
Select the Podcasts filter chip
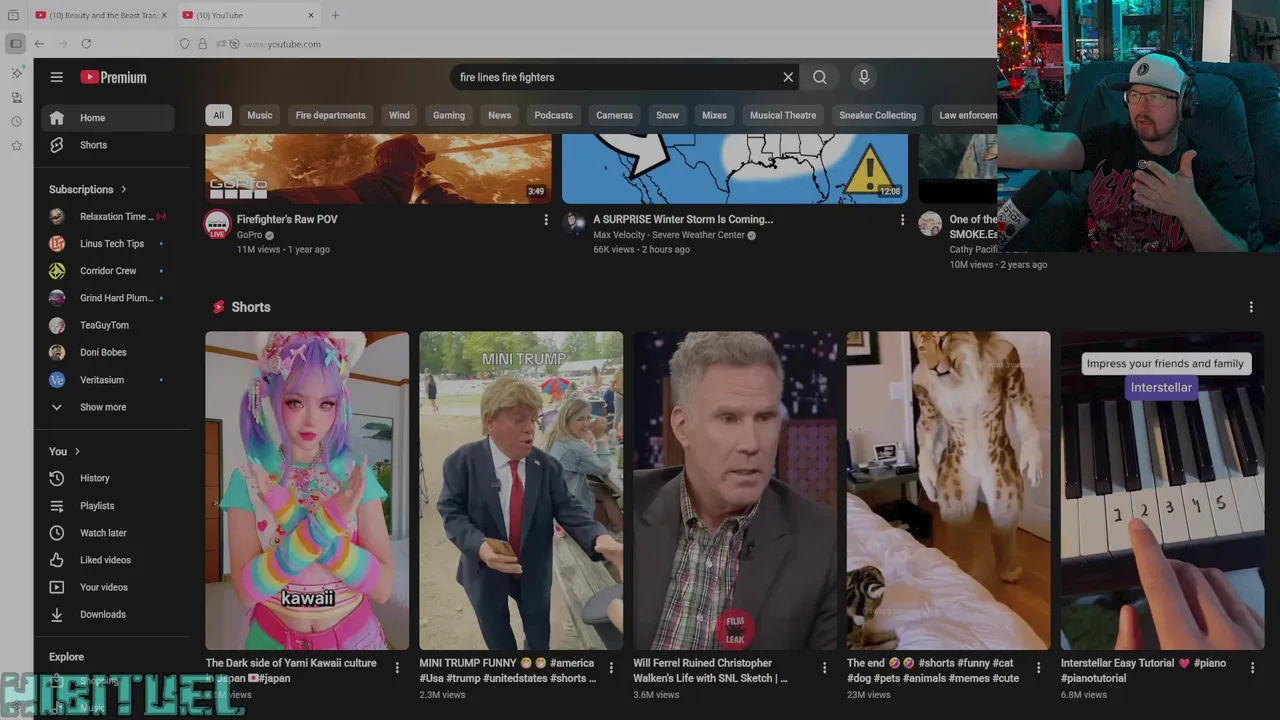tap(554, 115)
